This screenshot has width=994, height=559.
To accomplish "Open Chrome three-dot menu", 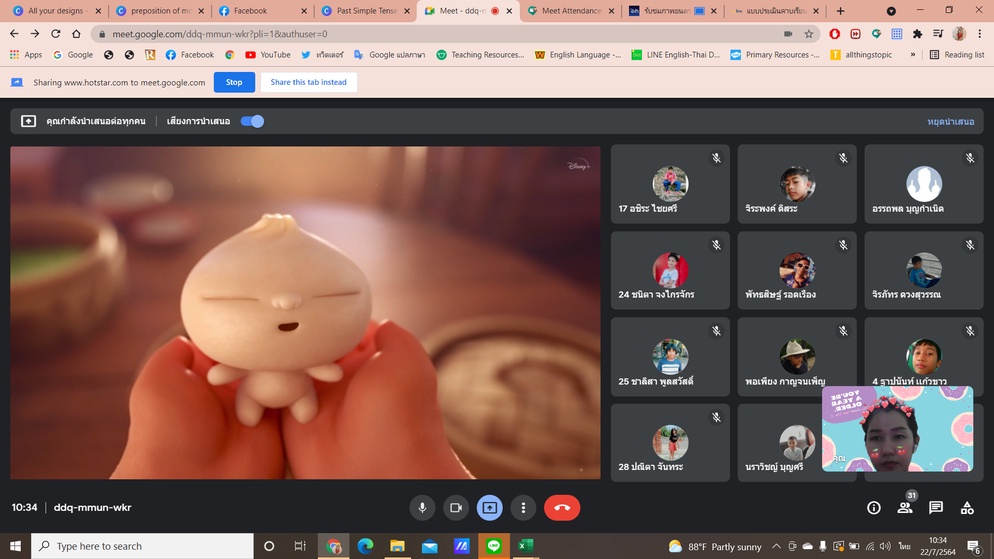I will (x=979, y=34).
